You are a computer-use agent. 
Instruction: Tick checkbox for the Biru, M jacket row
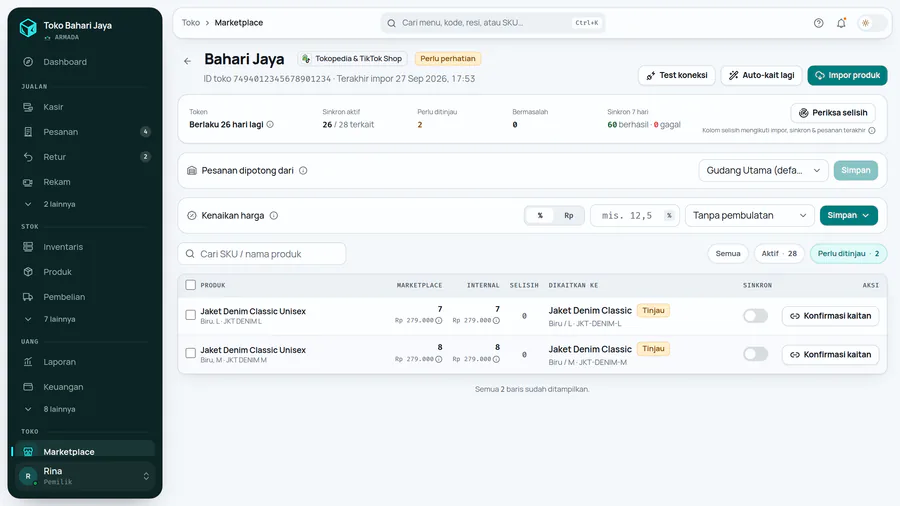point(191,353)
